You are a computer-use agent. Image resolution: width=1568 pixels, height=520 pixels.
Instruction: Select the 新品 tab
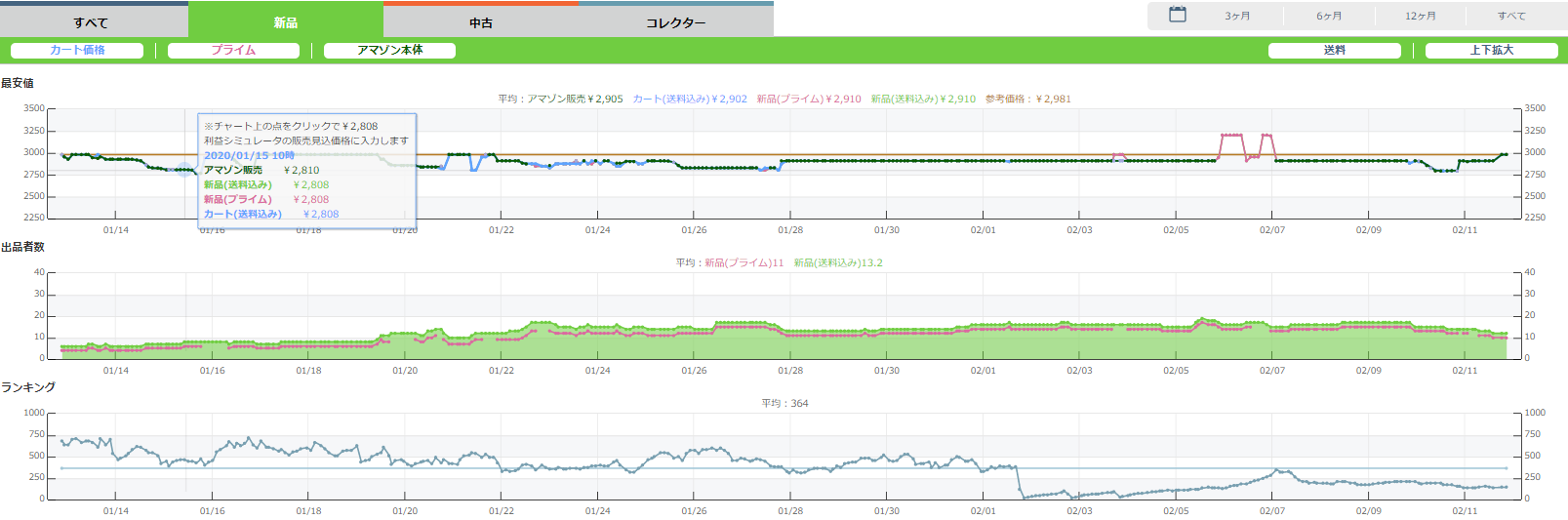(286, 22)
